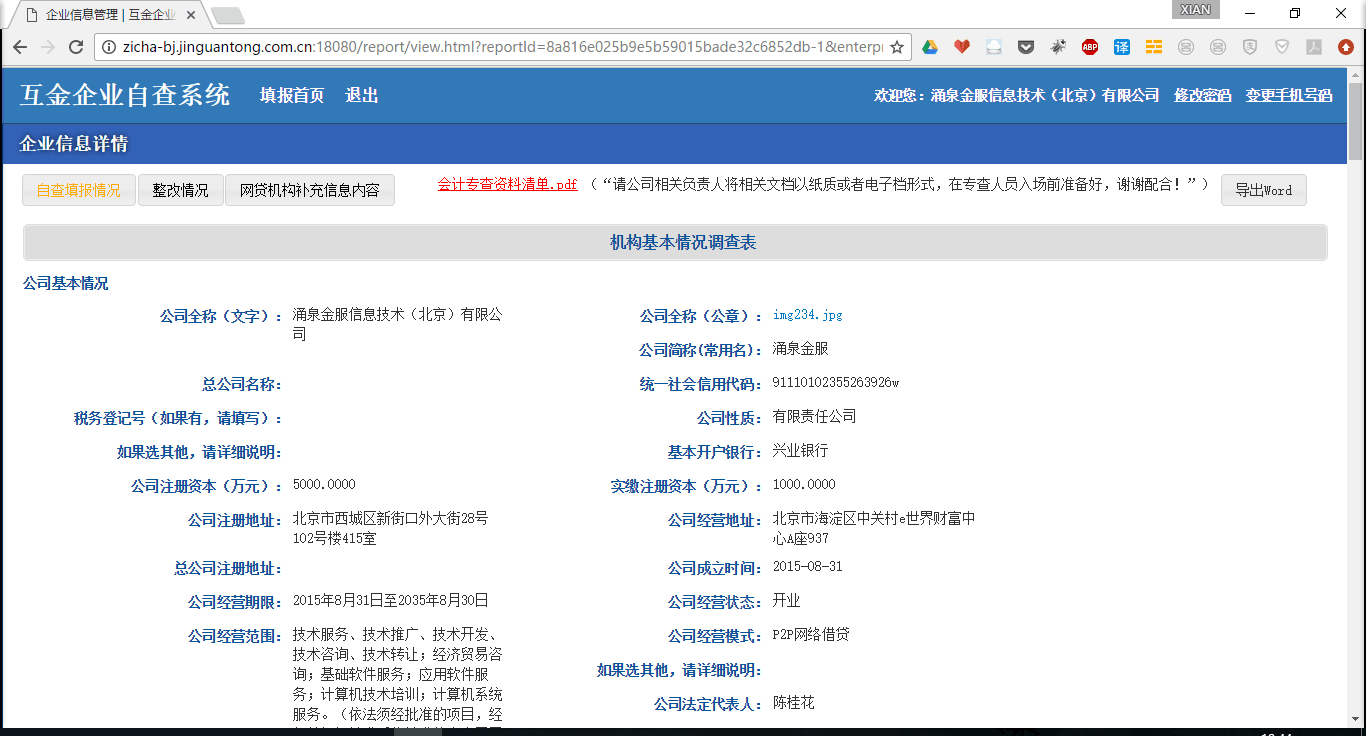The width and height of the screenshot is (1366, 736).
Task: Open the Google Drive extension icon
Action: pos(930,47)
